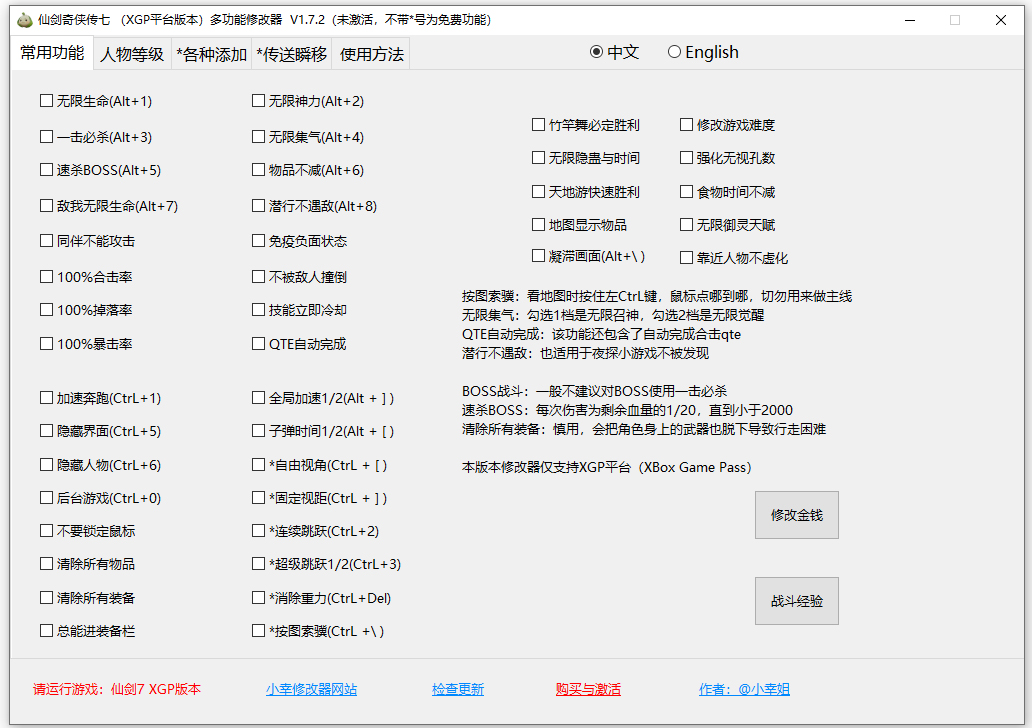Select the English language option
The height and width of the screenshot is (728, 1032).
pos(674,51)
